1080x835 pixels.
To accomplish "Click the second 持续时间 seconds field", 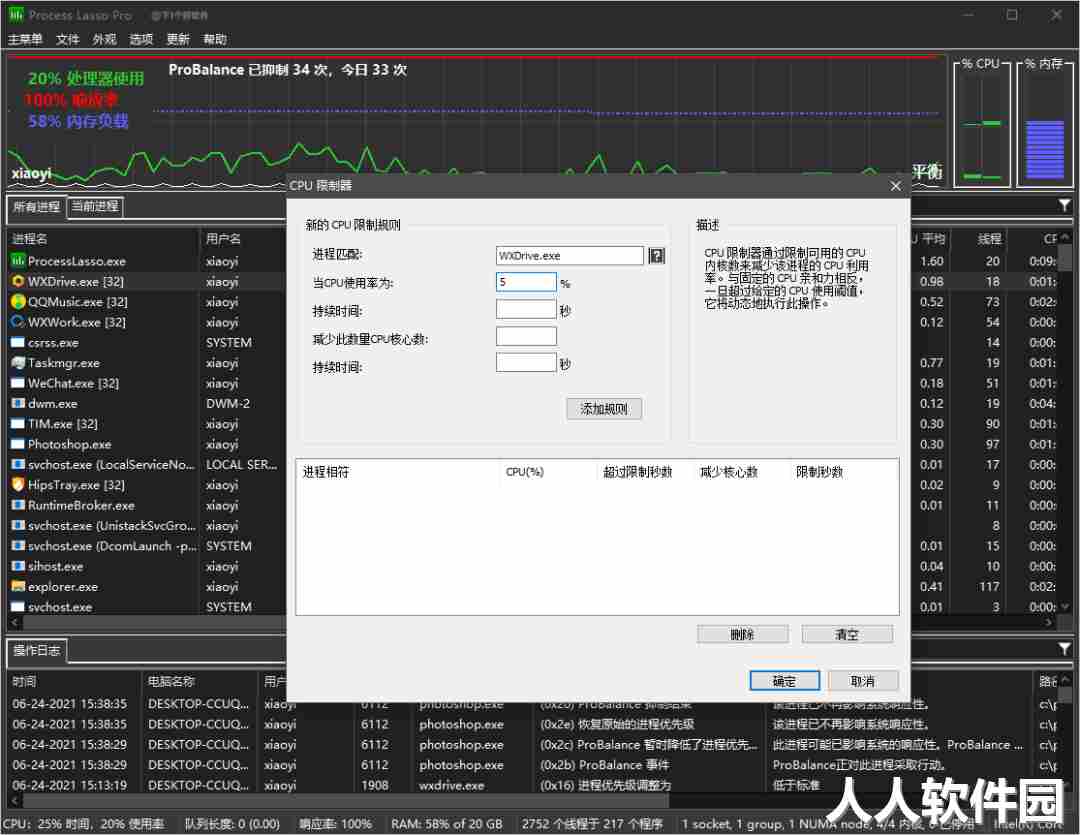I will pos(526,362).
